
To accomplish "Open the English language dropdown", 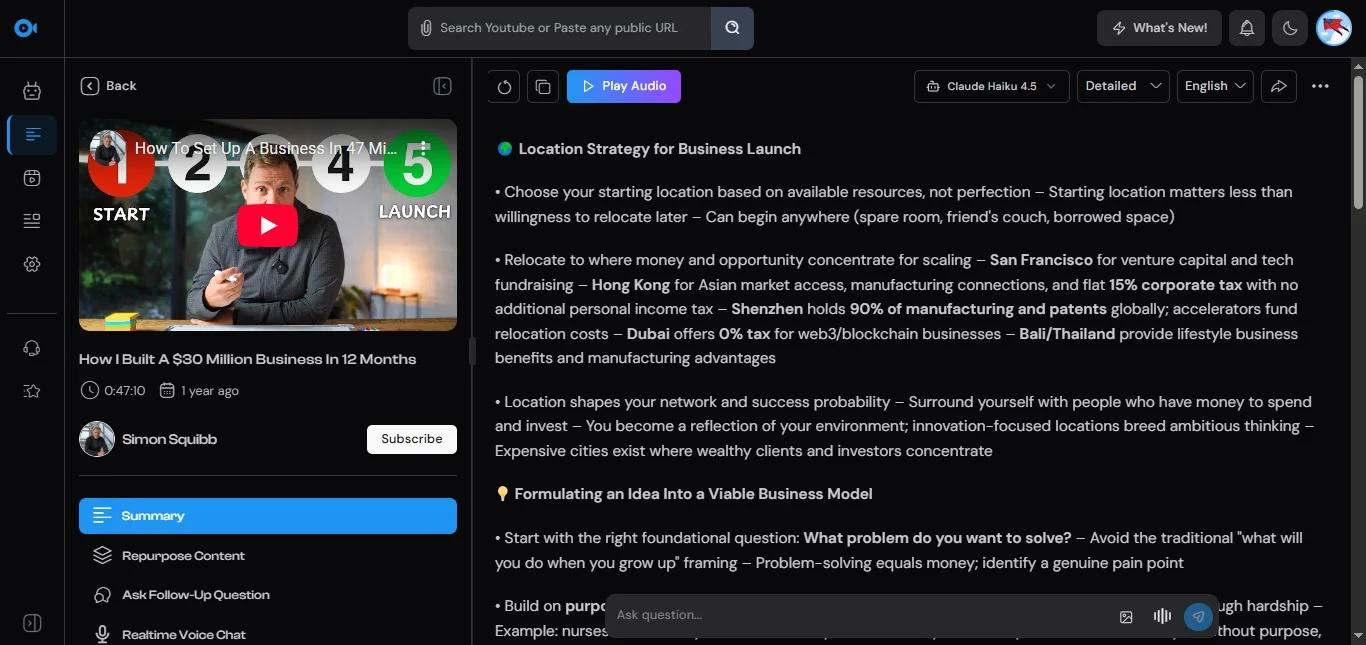I will click(x=1215, y=86).
